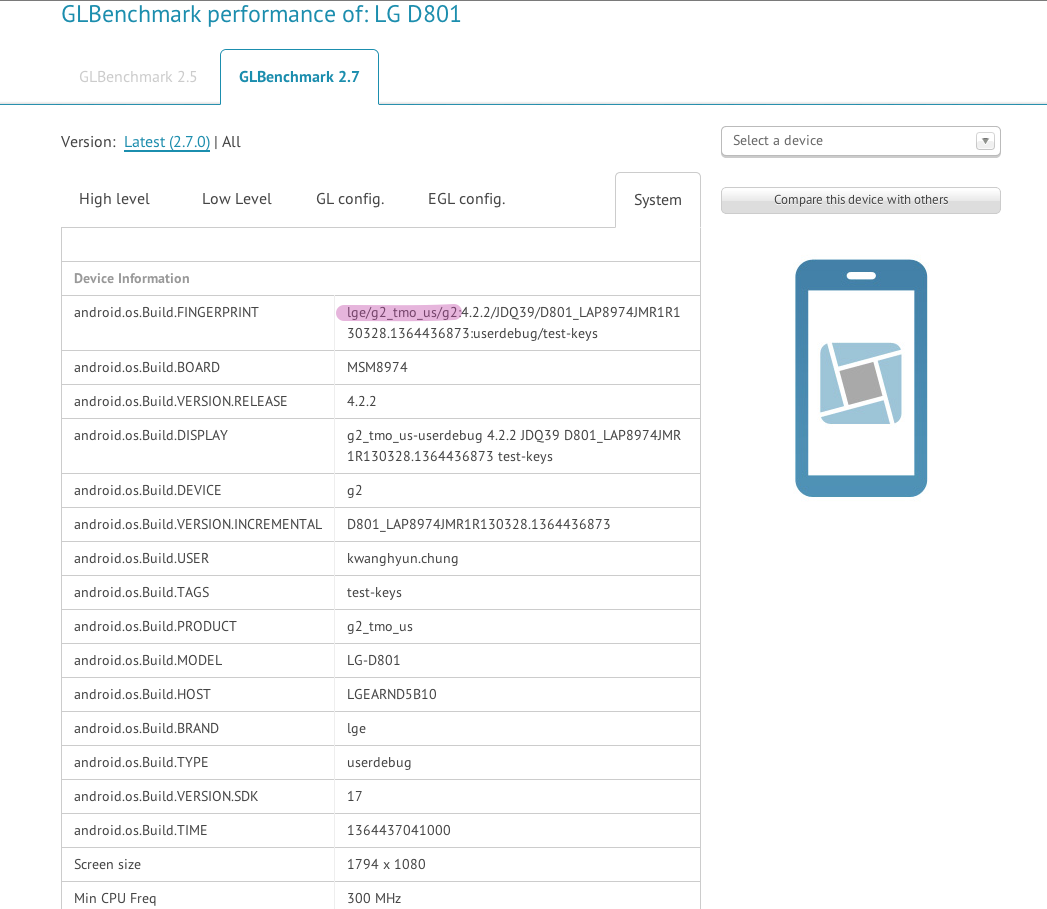Click the SDK value 17

point(355,797)
